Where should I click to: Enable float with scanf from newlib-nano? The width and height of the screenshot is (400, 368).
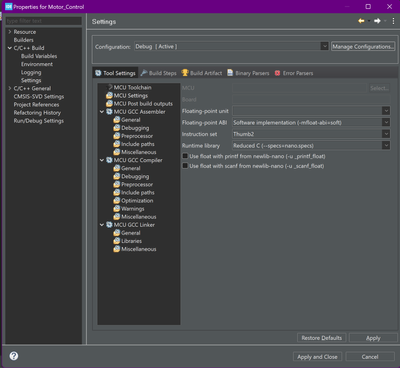pos(185,166)
